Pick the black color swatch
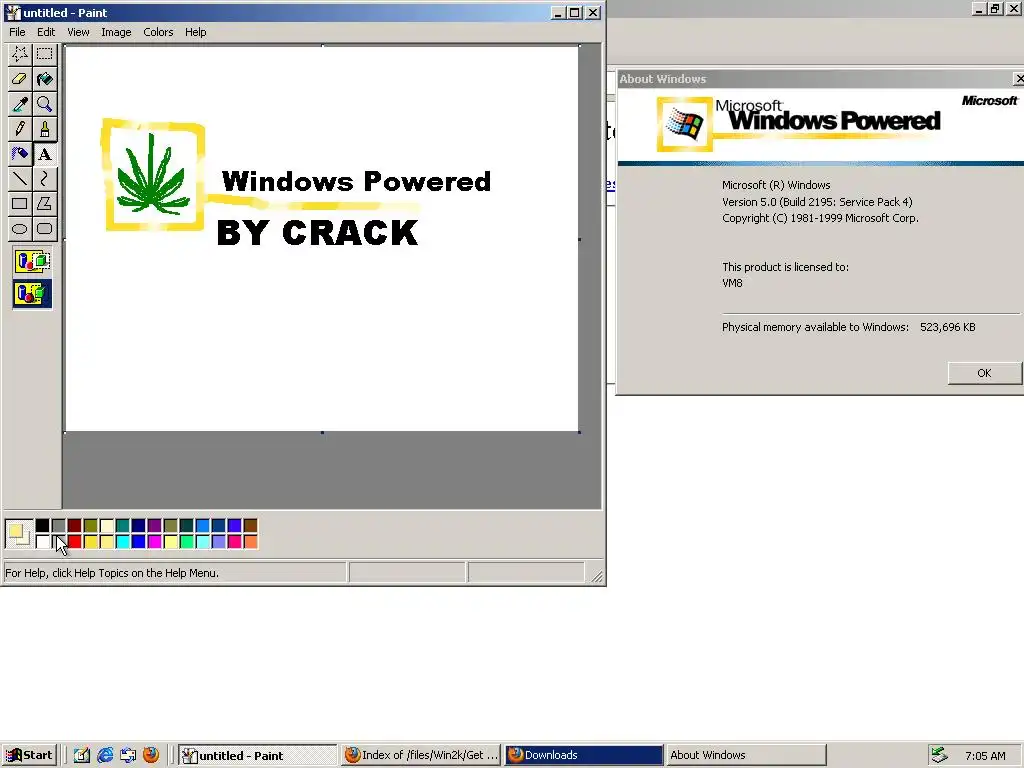Viewport: 1024px width, 768px height. (x=42, y=525)
